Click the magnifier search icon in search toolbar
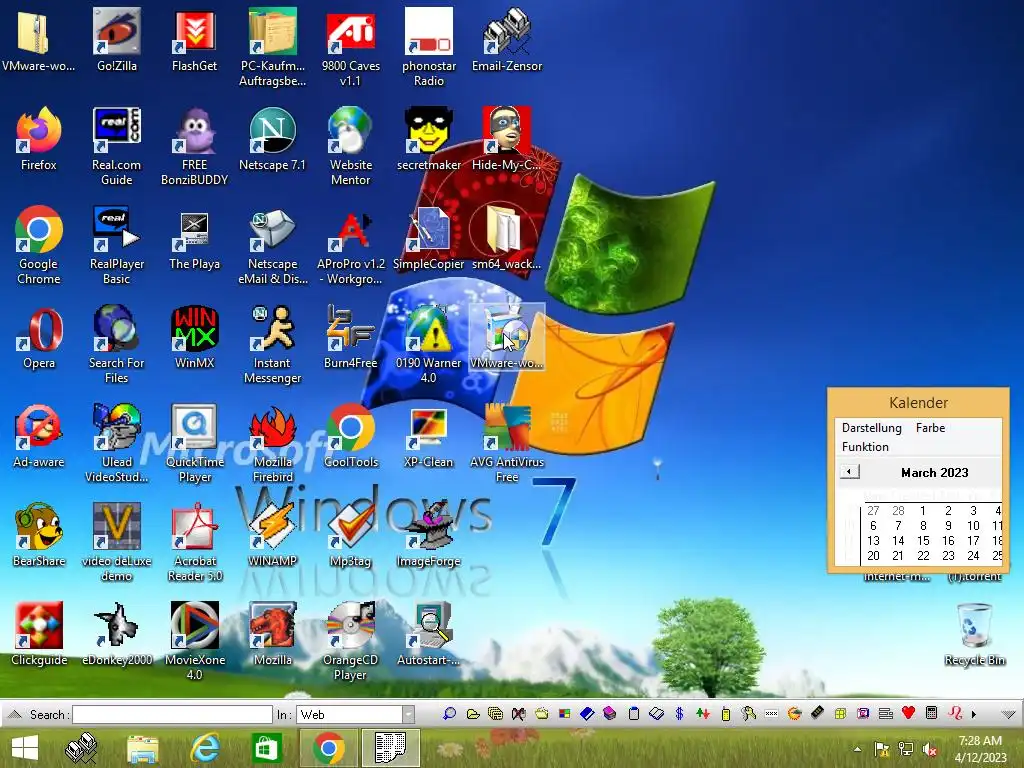The height and width of the screenshot is (768, 1024). [449, 714]
